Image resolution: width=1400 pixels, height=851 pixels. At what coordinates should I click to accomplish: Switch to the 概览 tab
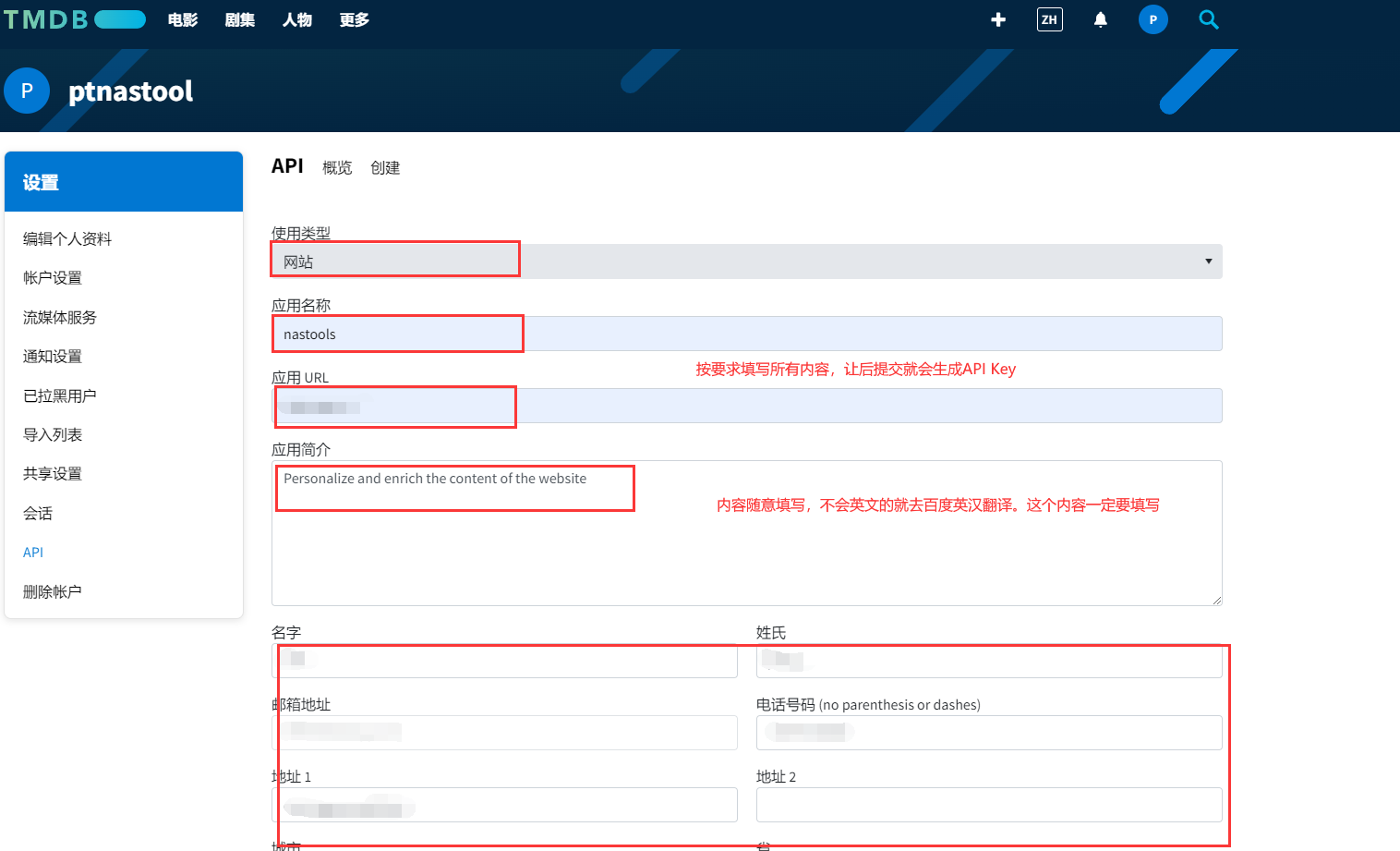pyautogui.click(x=337, y=167)
